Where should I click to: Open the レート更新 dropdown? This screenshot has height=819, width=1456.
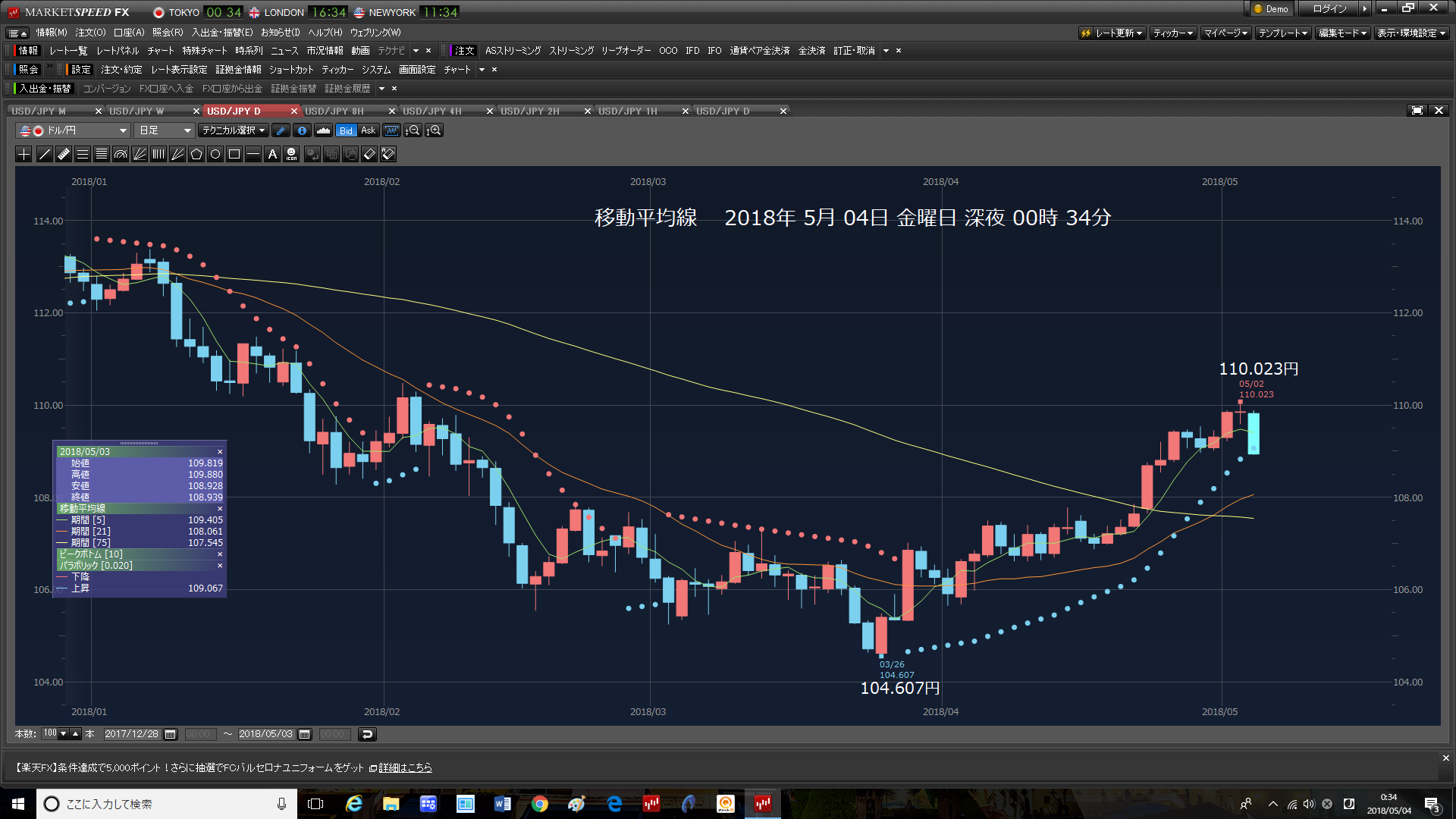click(1112, 33)
